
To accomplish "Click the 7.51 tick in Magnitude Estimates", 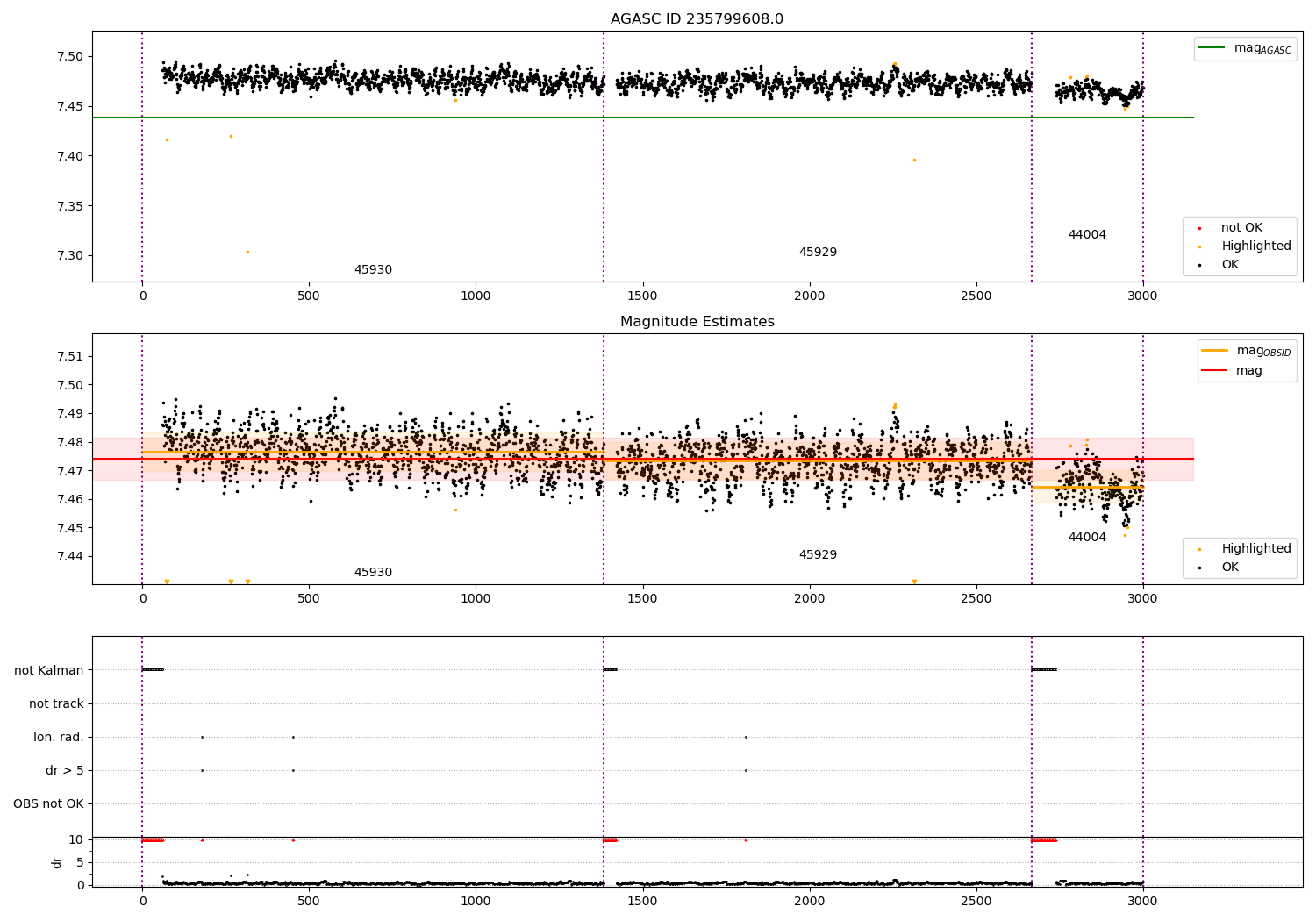I will point(69,356).
